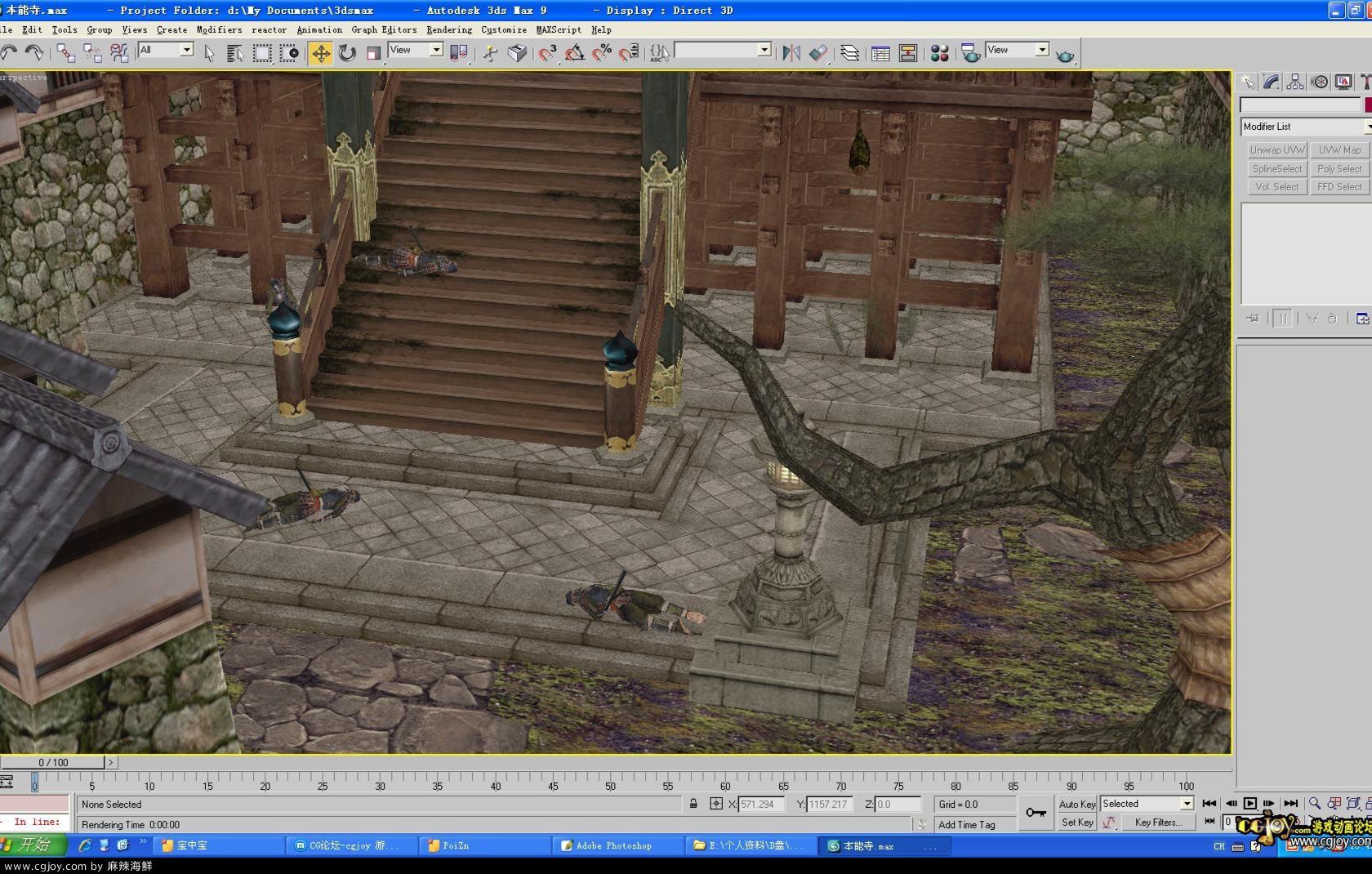Open the Tools menu

[x=65, y=29]
